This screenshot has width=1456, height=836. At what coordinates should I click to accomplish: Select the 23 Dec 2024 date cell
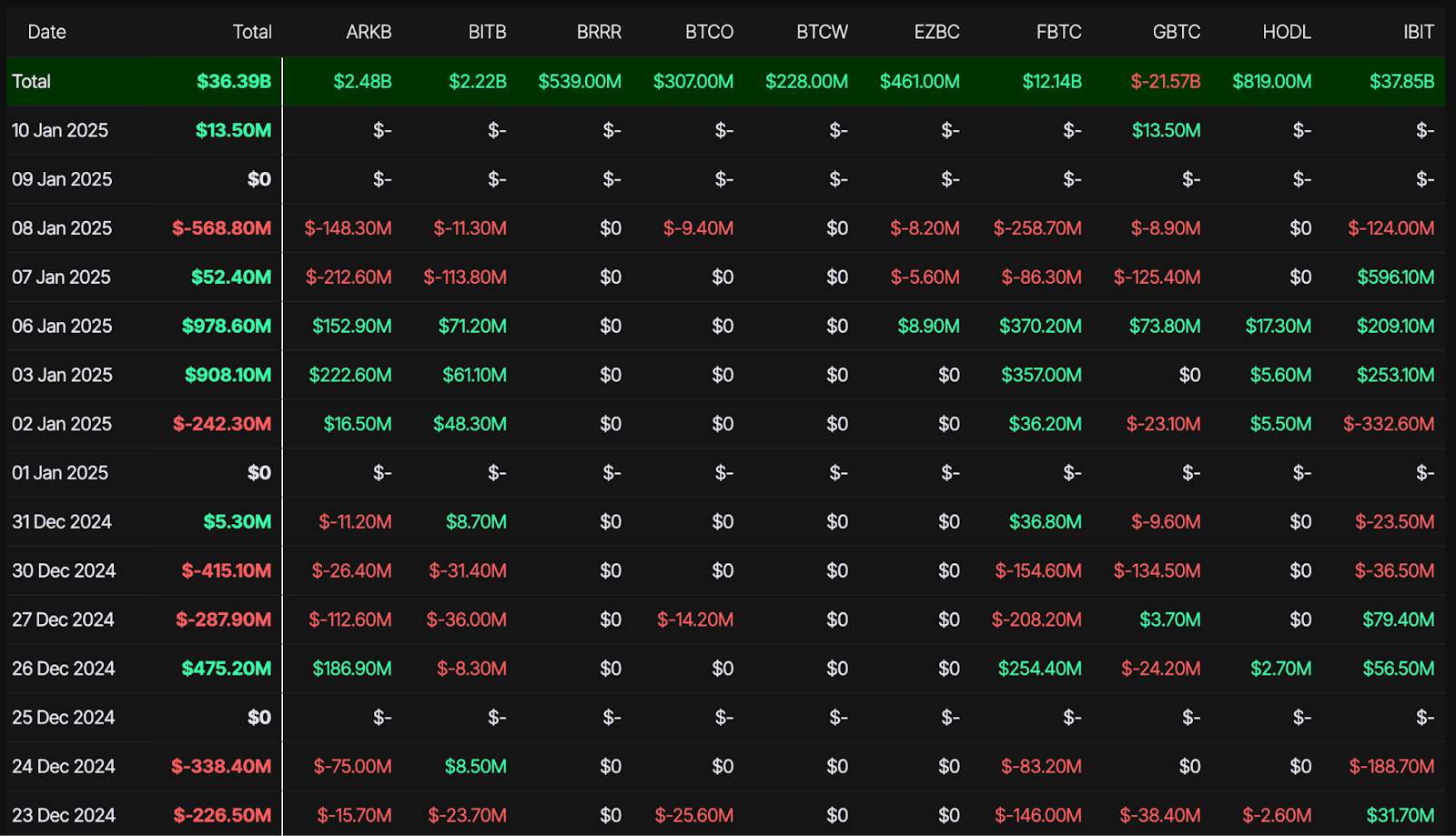point(64,816)
